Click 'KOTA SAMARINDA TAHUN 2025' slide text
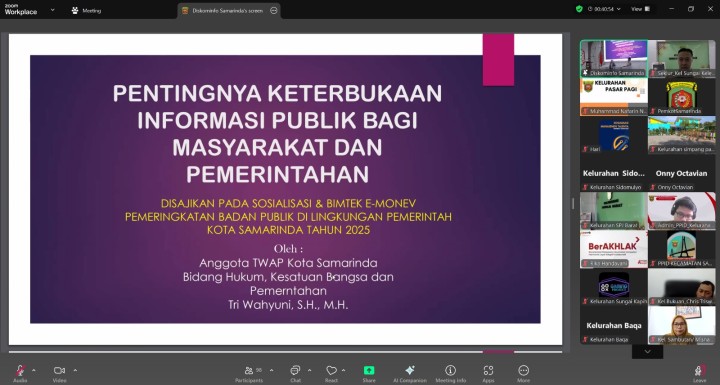720x385 pixels. point(288,230)
